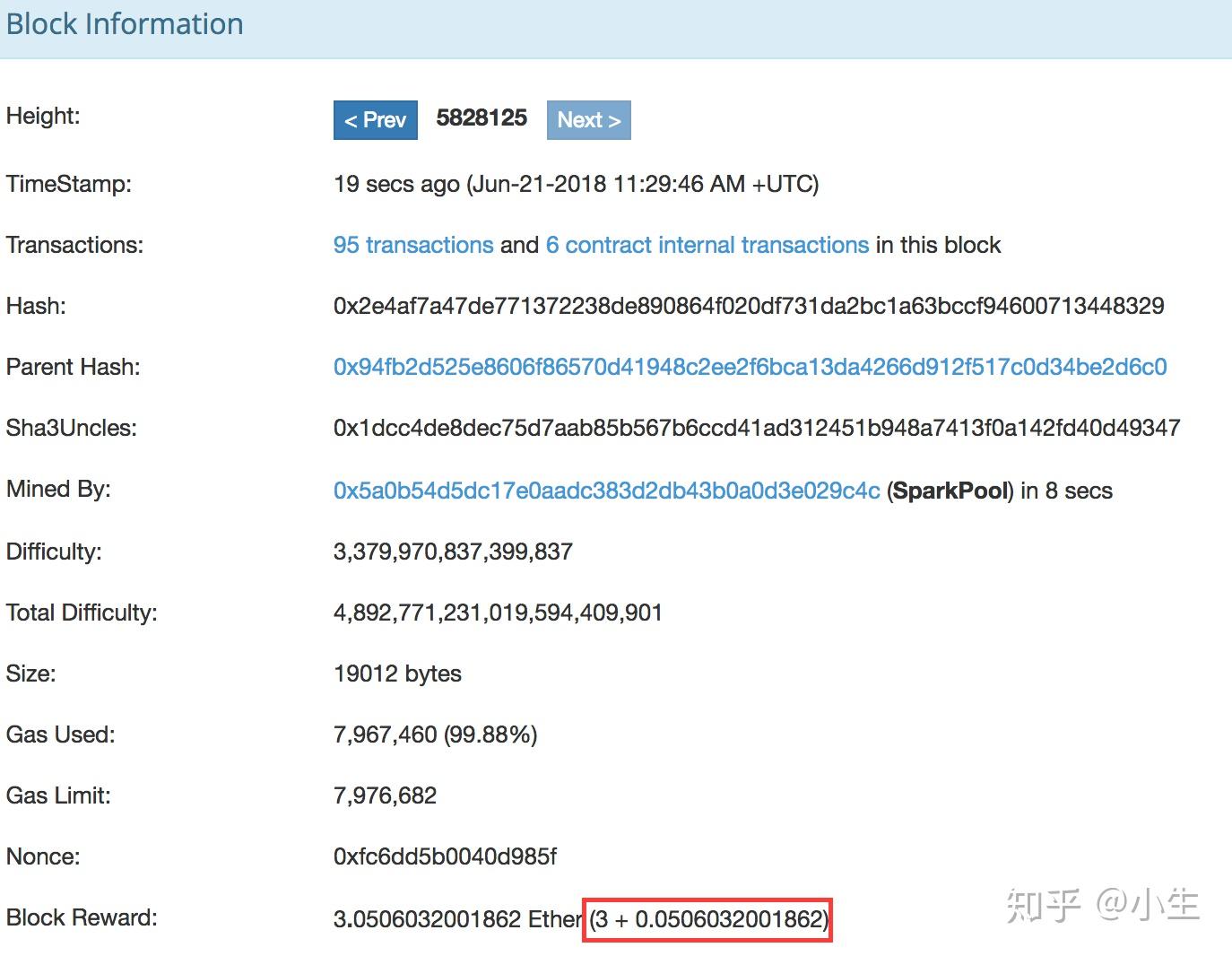The image size is (1232, 956).
Task: Click the Nonce label
Action: click(x=43, y=856)
